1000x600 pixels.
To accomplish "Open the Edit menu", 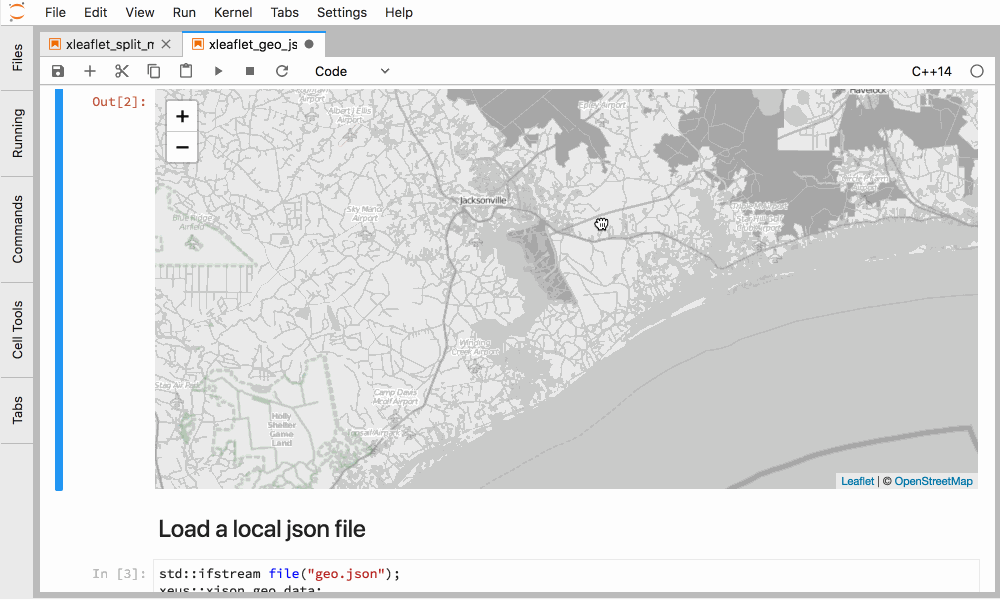I will click(x=96, y=12).
